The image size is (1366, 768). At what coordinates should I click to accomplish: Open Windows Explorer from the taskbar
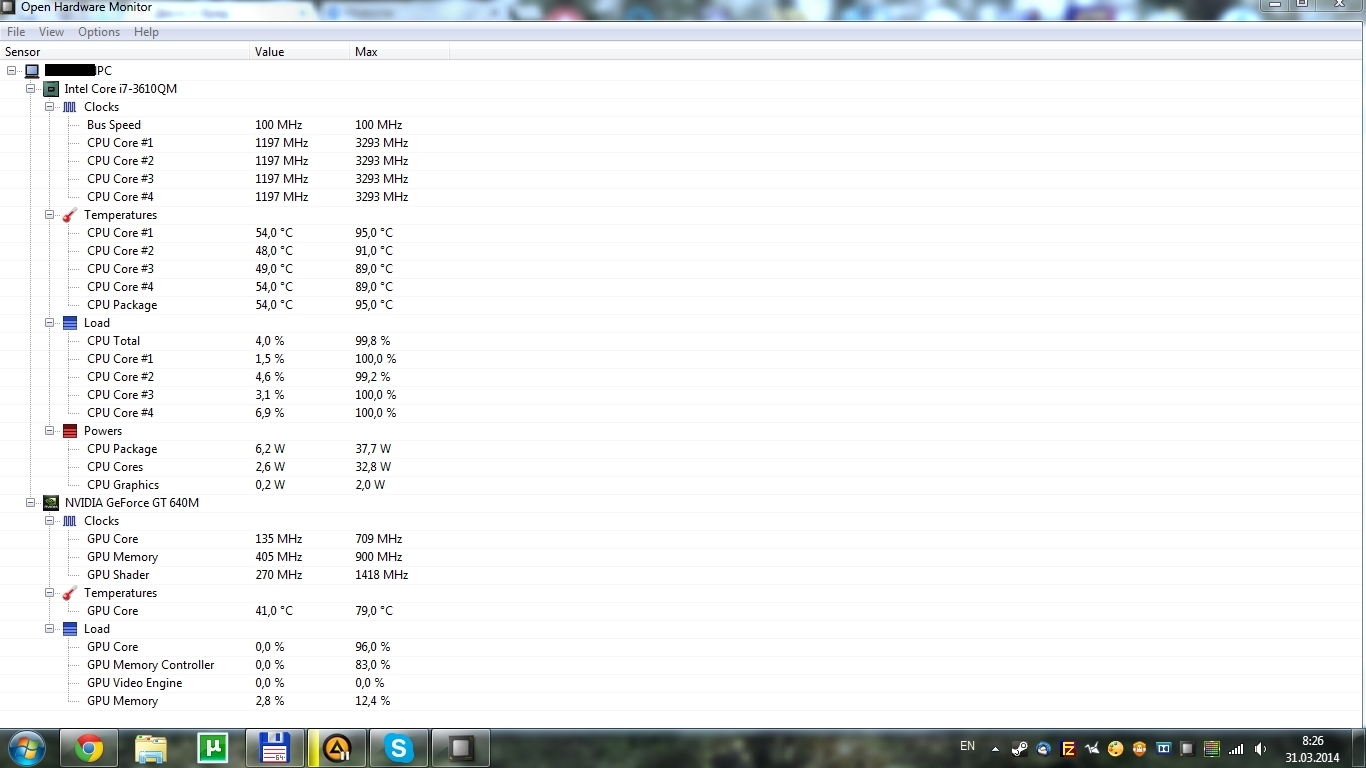[x=151, y=748]
